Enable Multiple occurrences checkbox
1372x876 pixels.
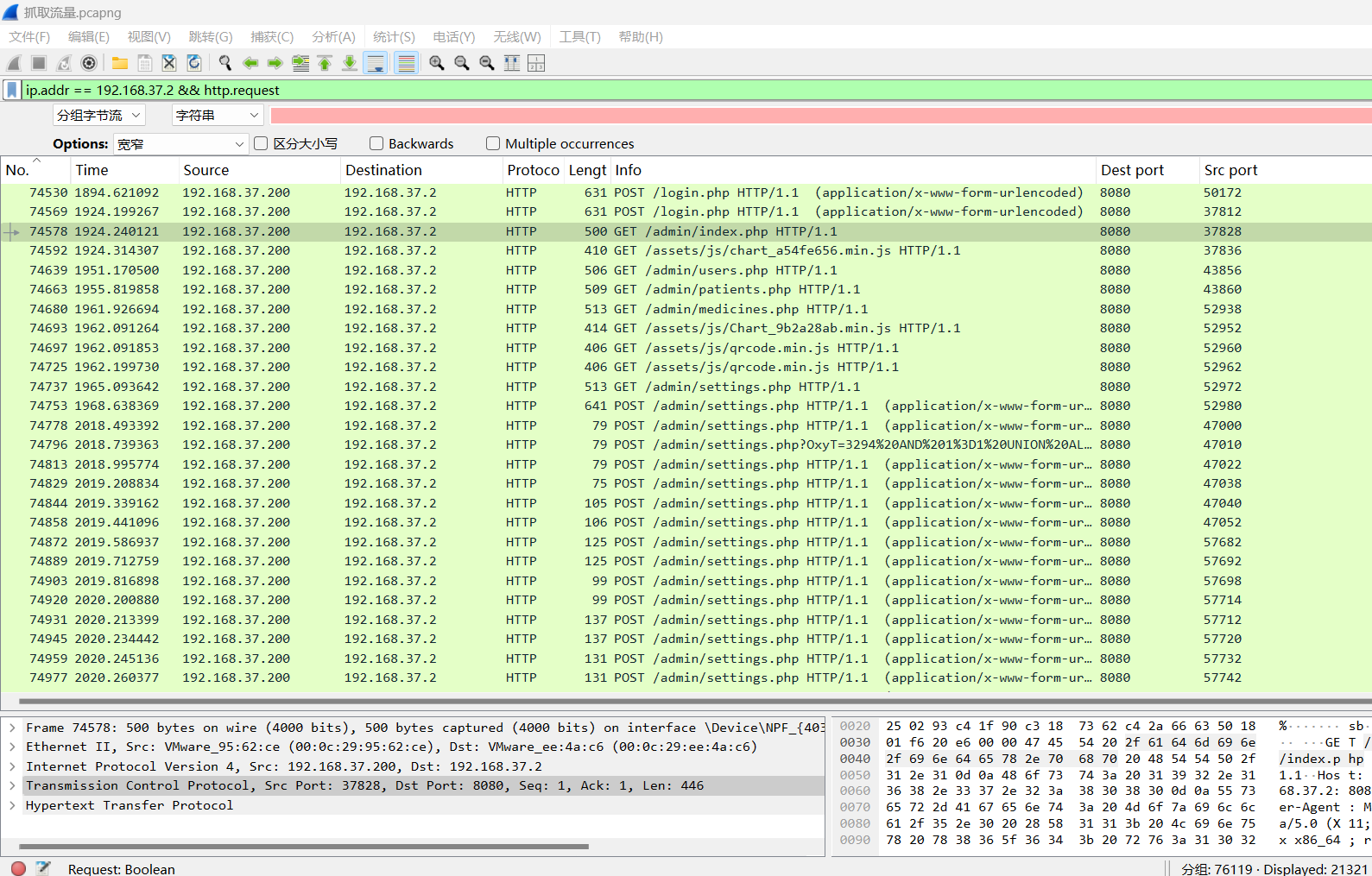pos(493,143)
